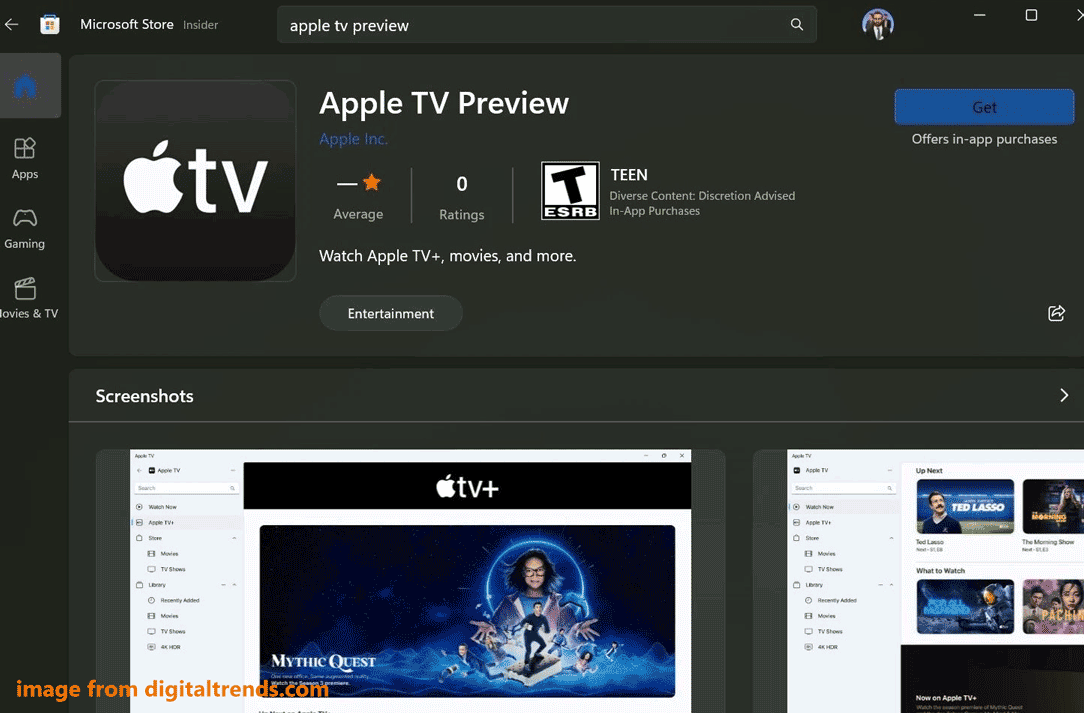Click the TEEN rating text
The height and width of the screenshot is (713, 1084).
coord(629,175)
